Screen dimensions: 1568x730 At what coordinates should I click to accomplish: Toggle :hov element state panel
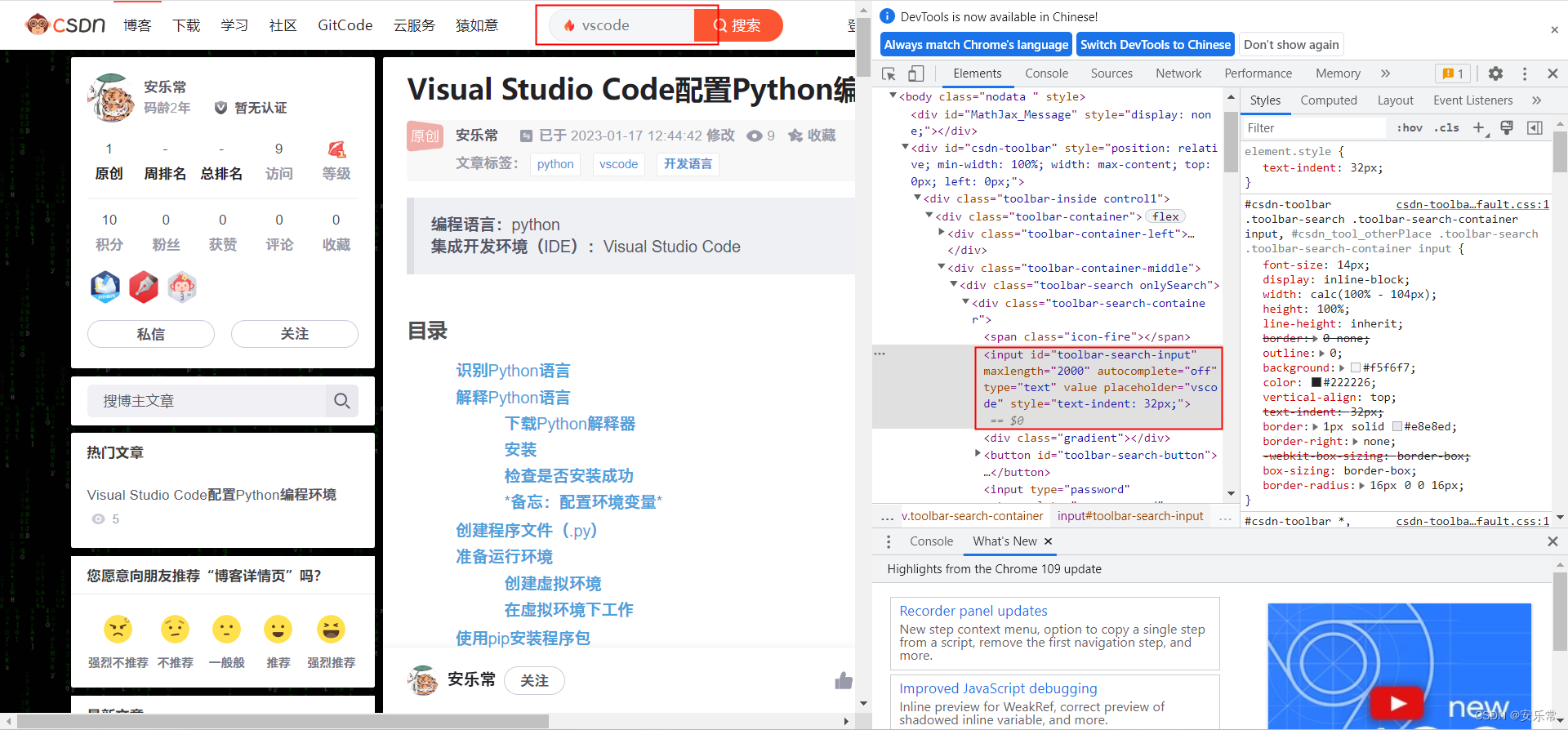click(x=1410, y=127)
